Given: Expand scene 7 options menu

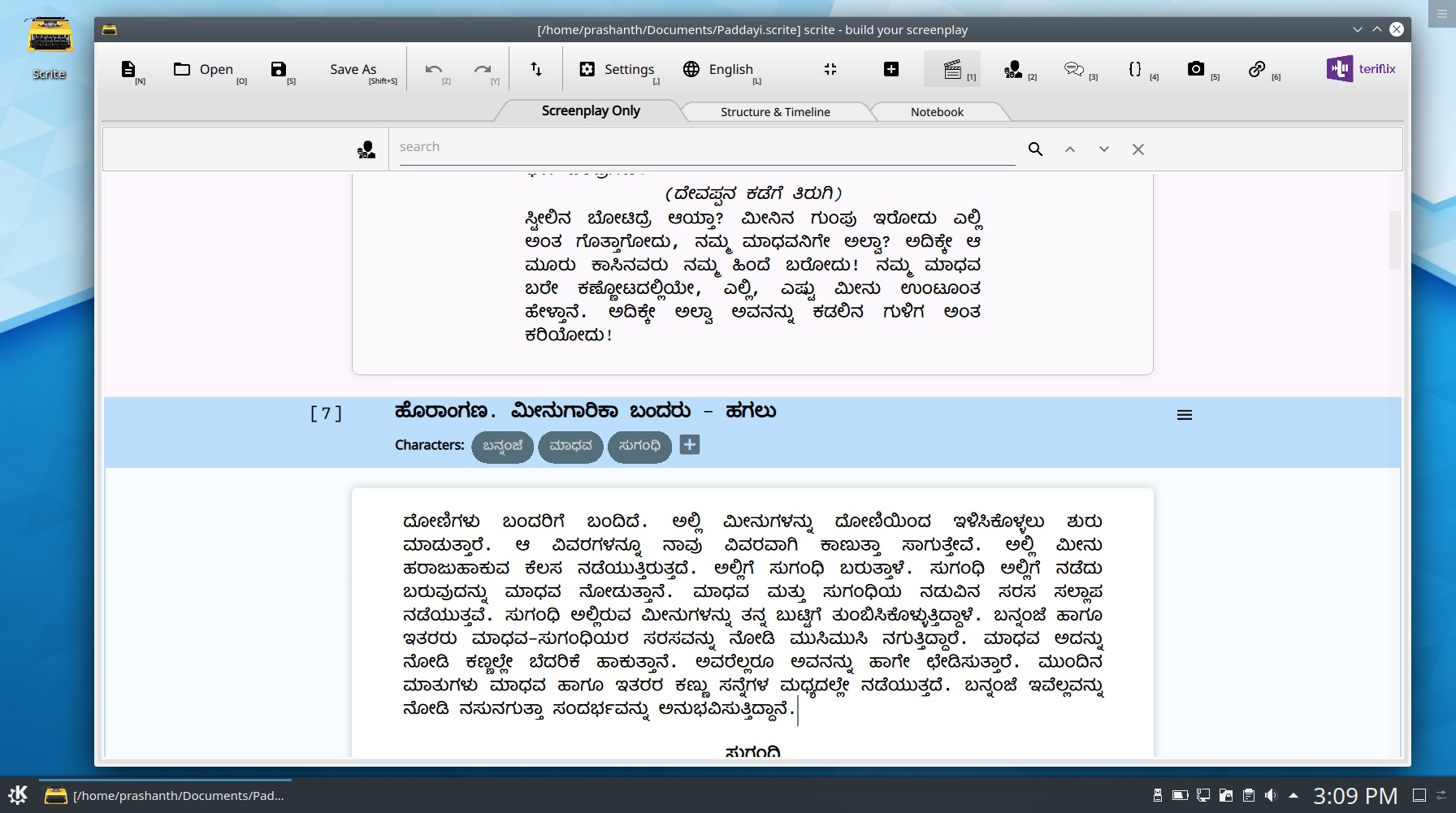Looking at the screenshot, I should [1185, 413].
